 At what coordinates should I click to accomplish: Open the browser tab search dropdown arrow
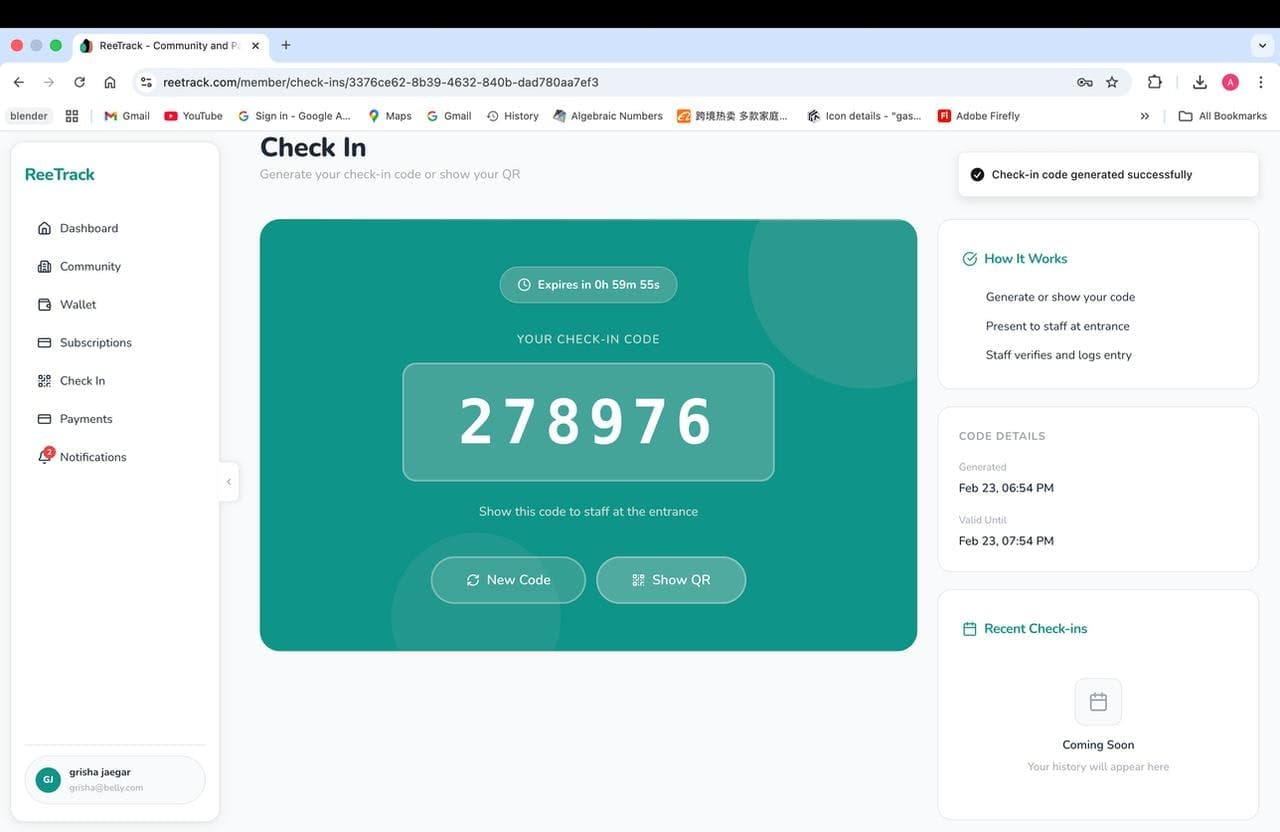coord(1261,45)
